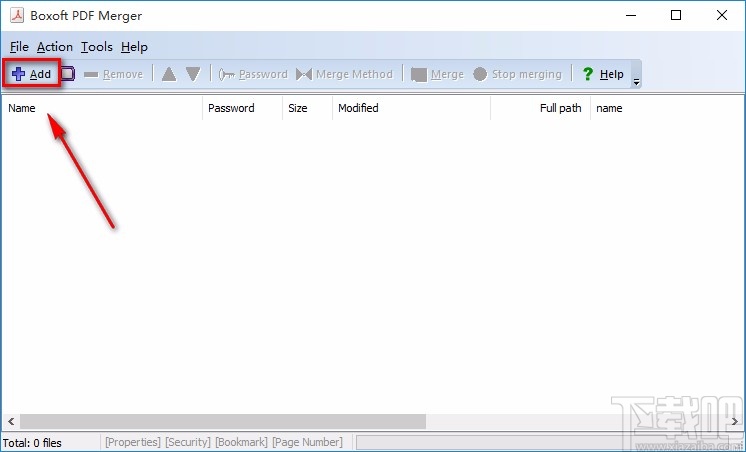This screenshot has width=746, height=452.
Task: Click the [Page Number] status bar link
Action: coord(307,442)
